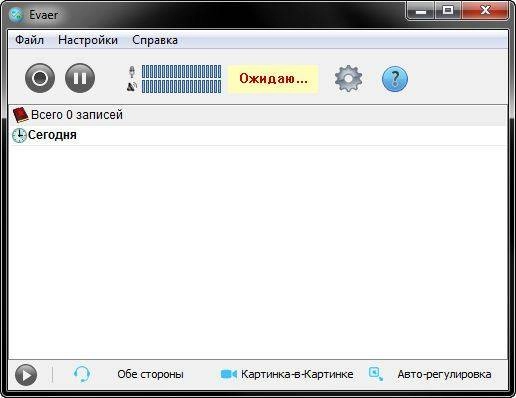Select the Авто-регулировка option
The image size is (516, 398).
click(x=444, y=374)
